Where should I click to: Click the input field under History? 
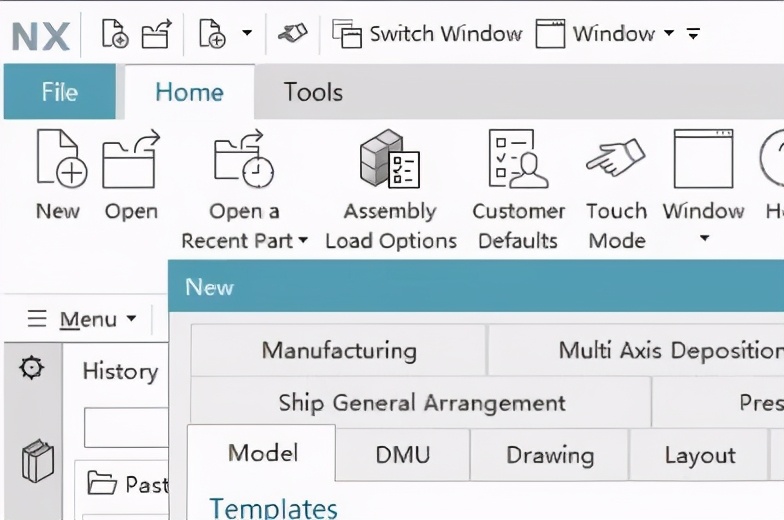(x=126, y=428)
